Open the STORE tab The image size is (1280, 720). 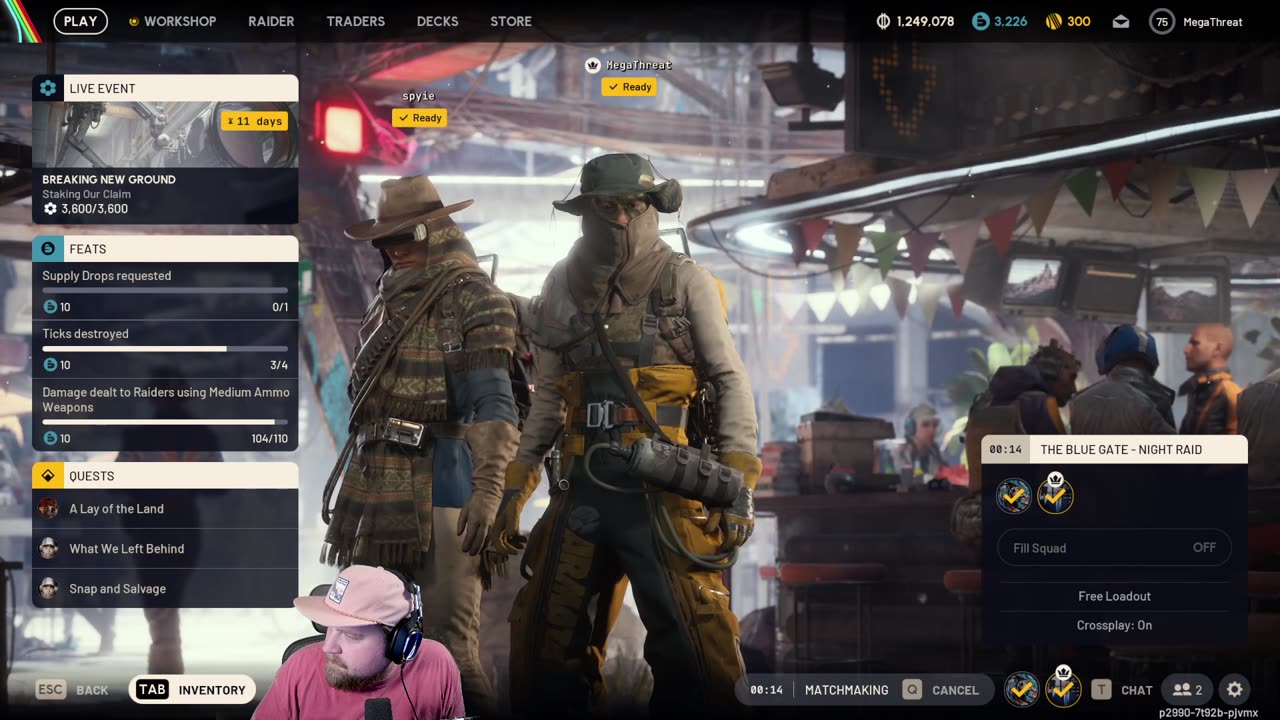click(511, 21)
